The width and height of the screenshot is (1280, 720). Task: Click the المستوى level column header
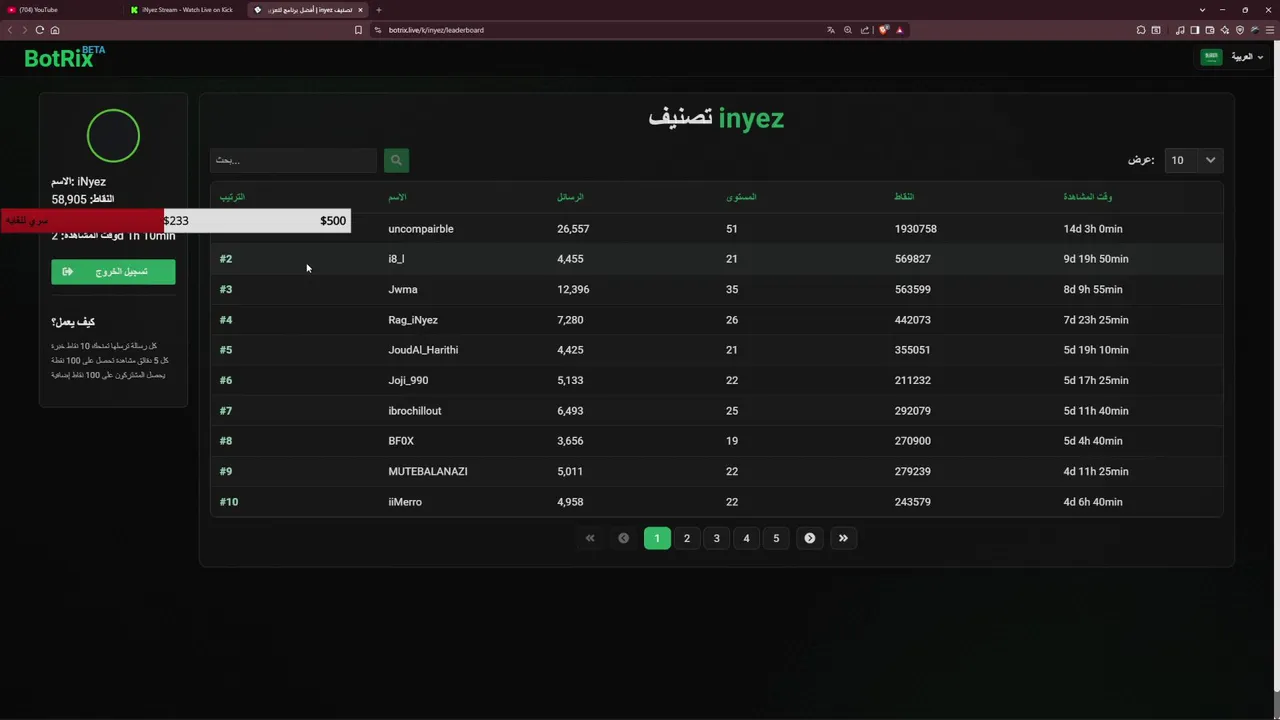[741, 197]
